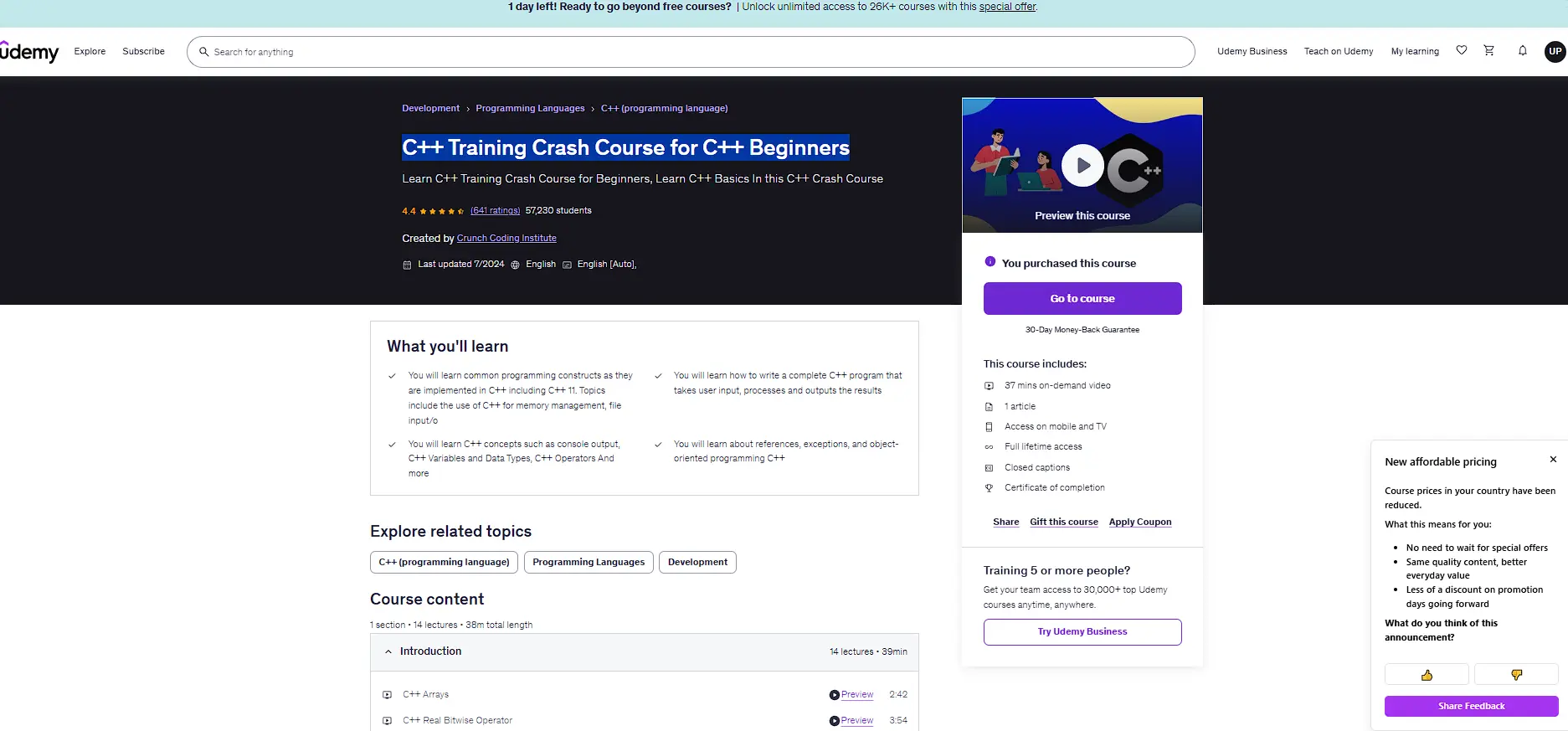
Task: Click the 'English [Auto],' captions text
Action: click(607, 265)
